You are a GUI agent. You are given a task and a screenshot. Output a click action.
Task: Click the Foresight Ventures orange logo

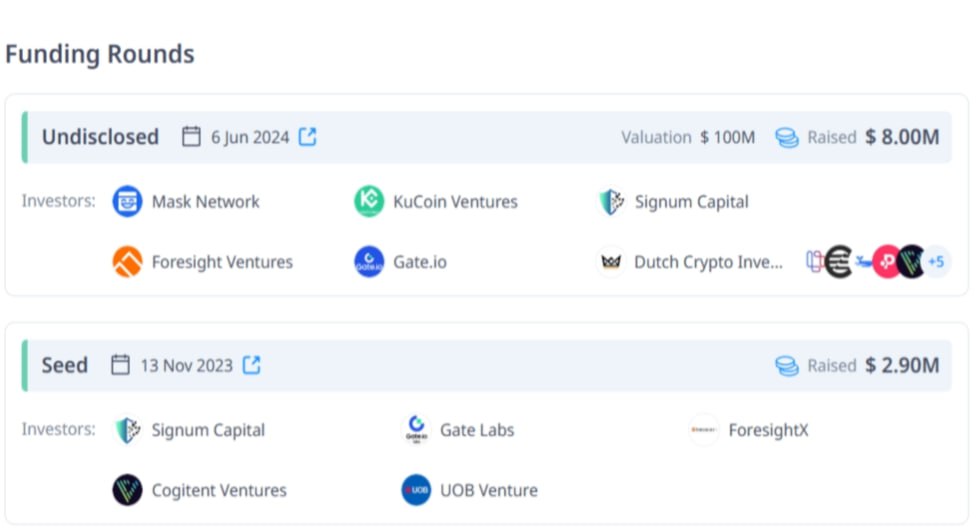click(127, 262)
